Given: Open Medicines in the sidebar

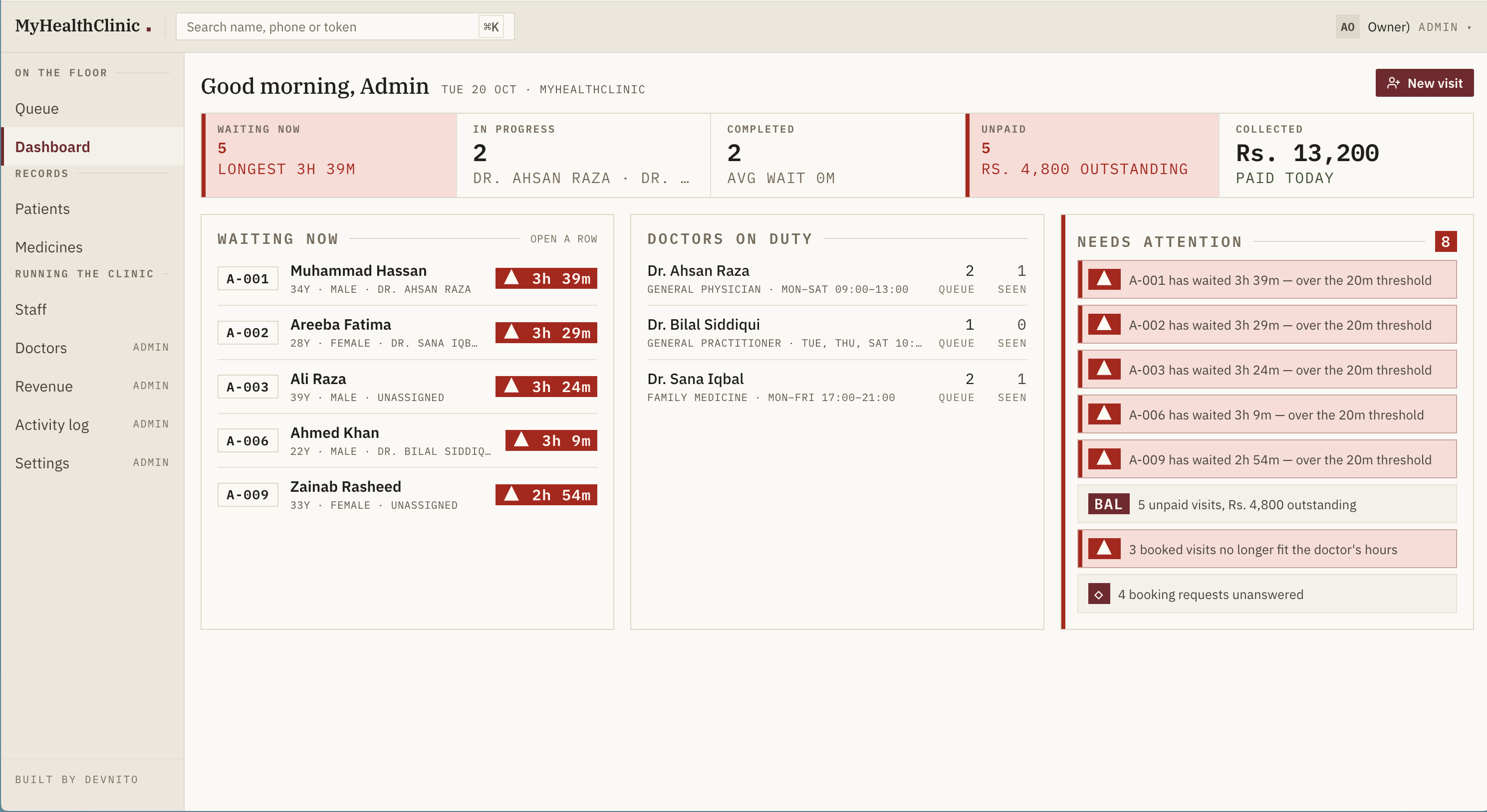Looking at the screenshot, I should [92, 247].
